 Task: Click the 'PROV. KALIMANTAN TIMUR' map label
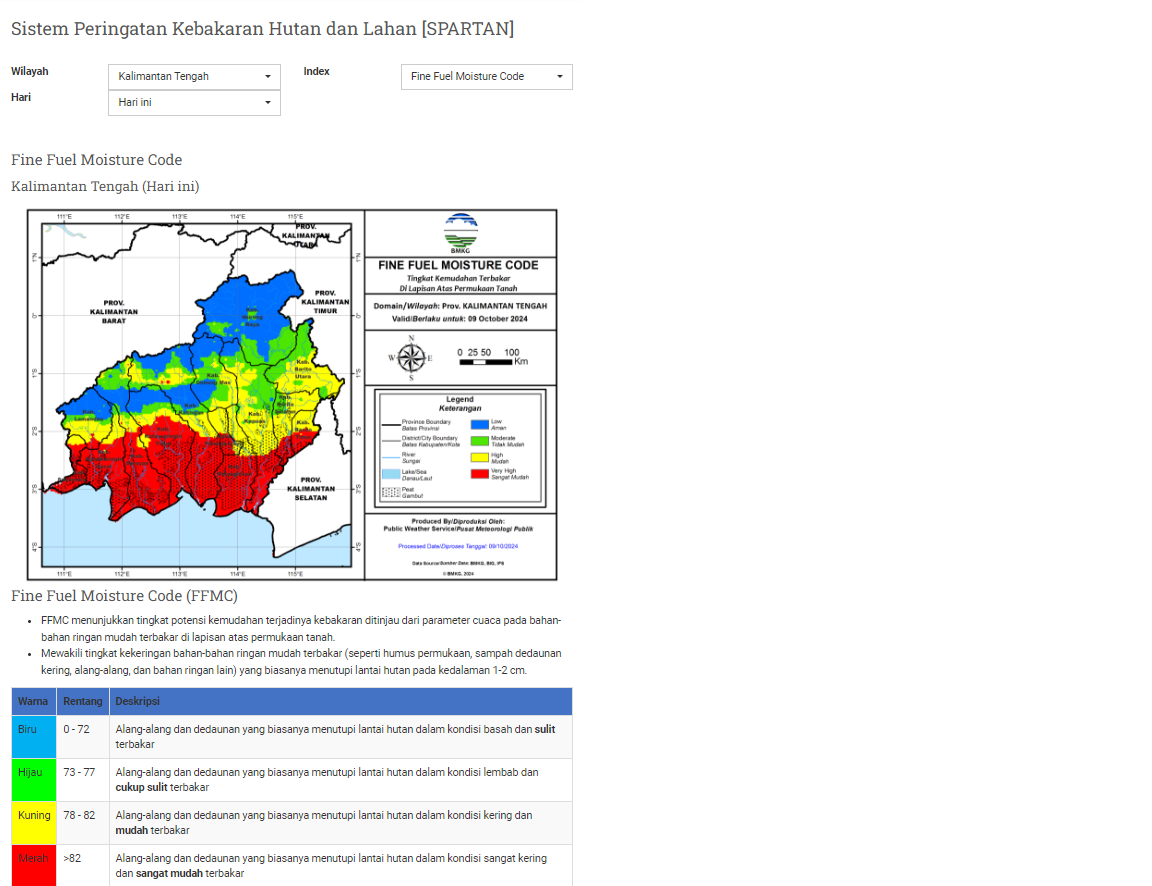325,301
